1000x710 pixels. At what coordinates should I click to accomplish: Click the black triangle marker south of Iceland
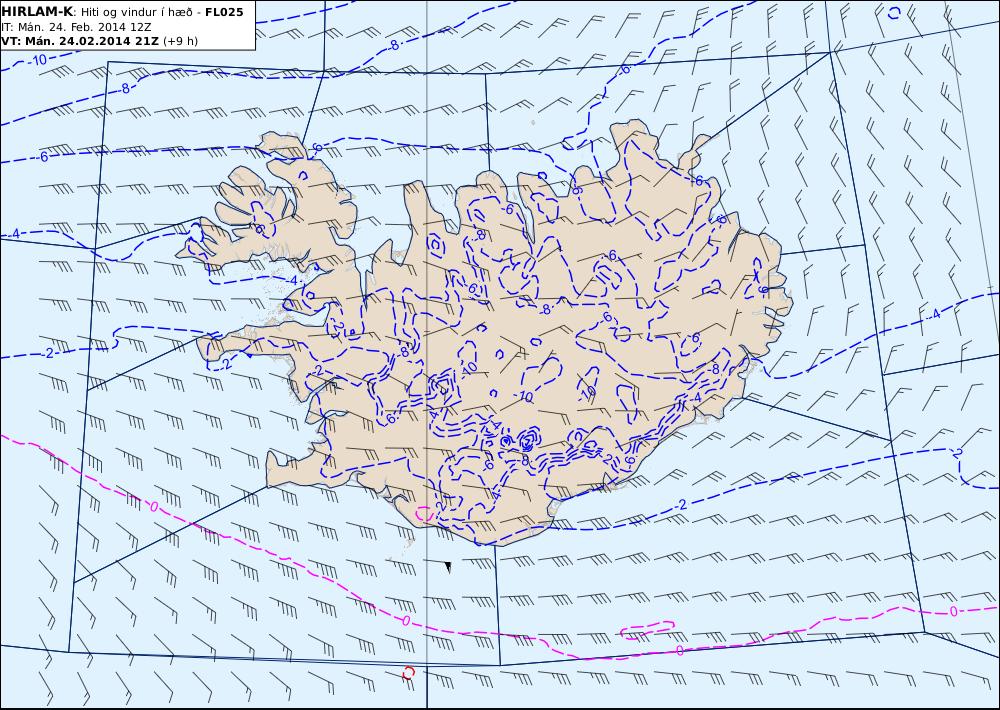448,566
